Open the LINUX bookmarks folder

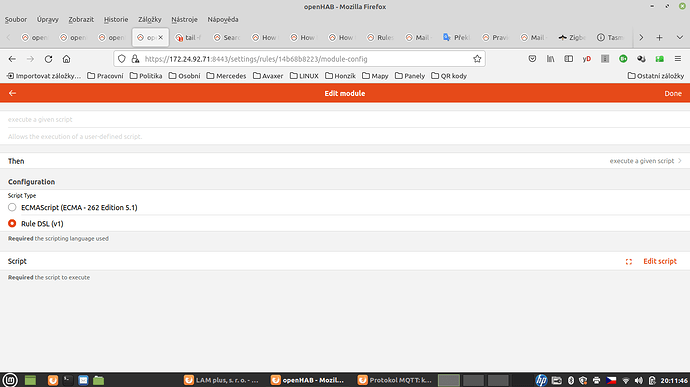(304, 76)
